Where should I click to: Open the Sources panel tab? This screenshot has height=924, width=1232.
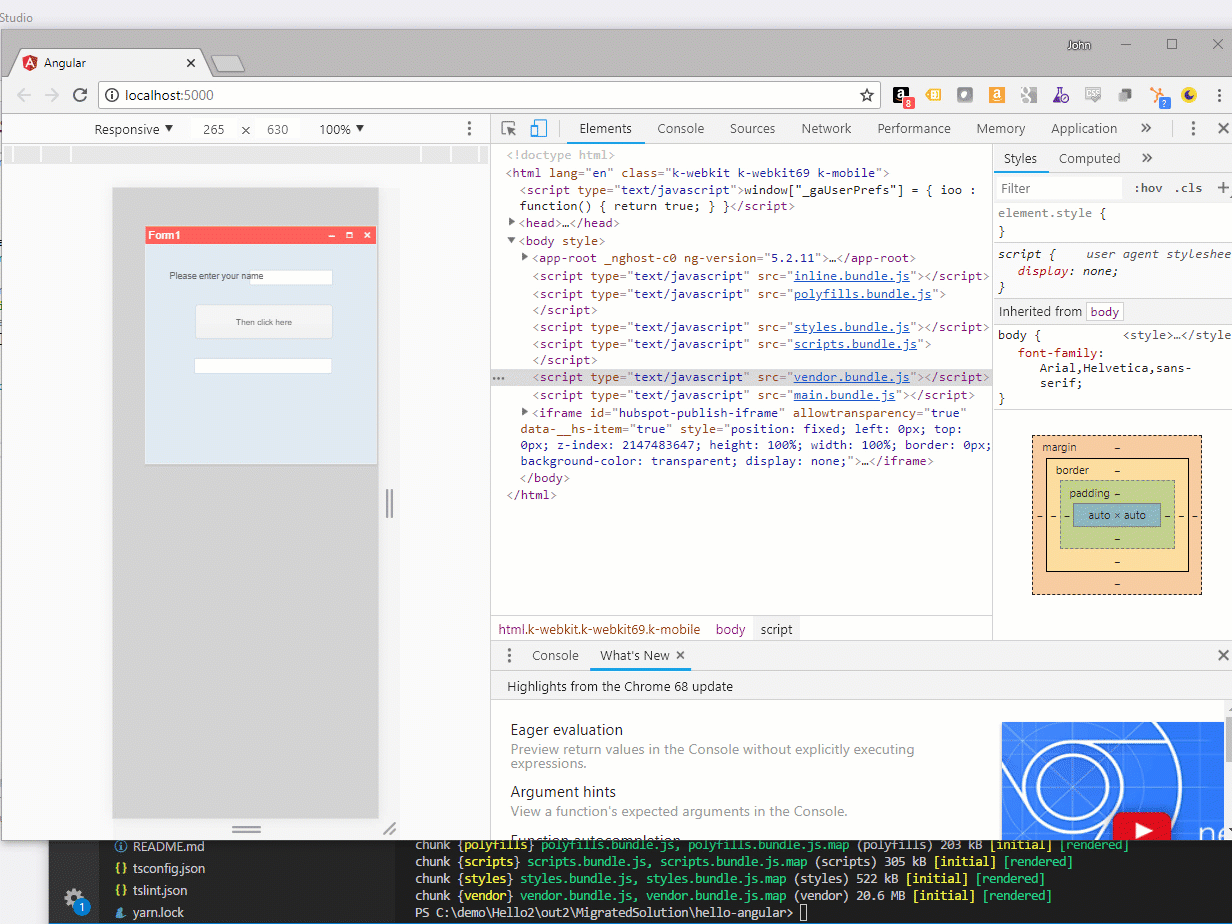pyautogui.click(x=753, y=128)
